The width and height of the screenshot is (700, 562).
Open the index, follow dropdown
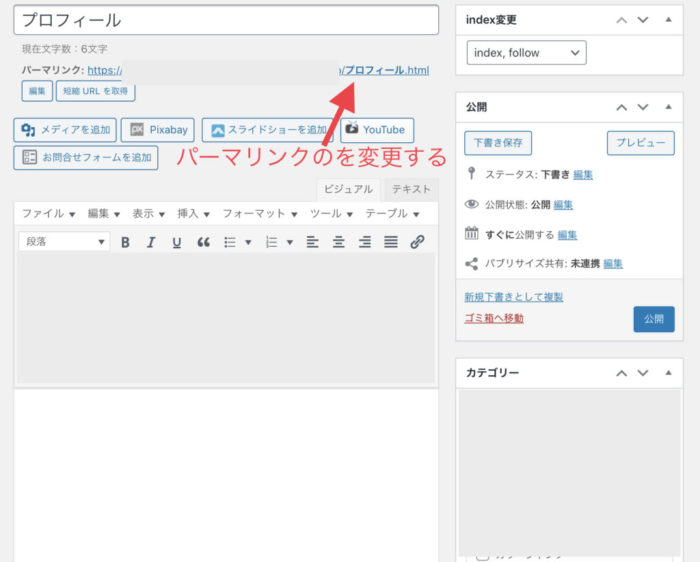pyautogui.click(x=526, y=53)
